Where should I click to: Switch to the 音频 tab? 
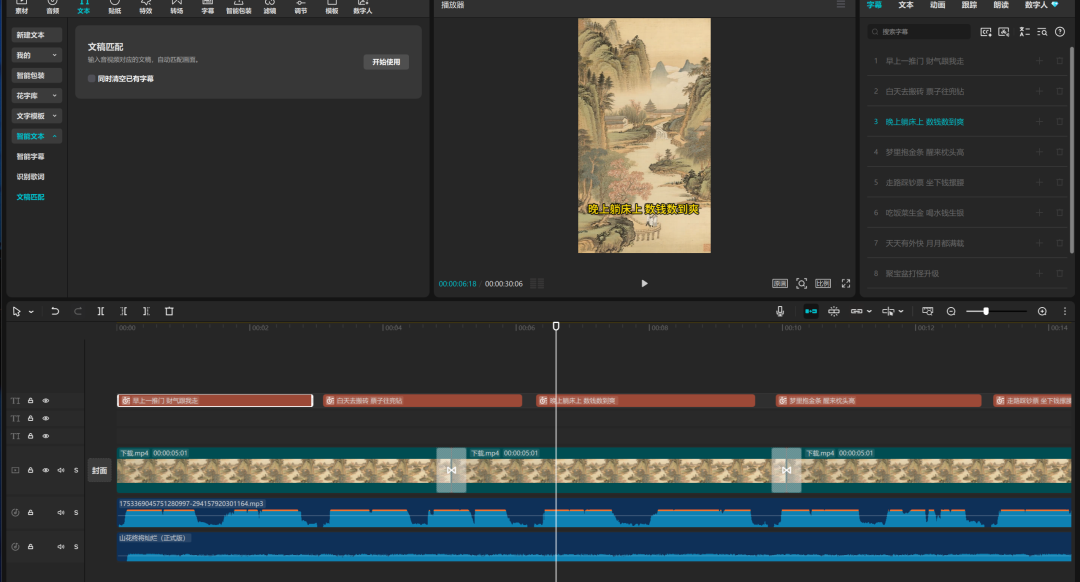(x=52, y=7)
